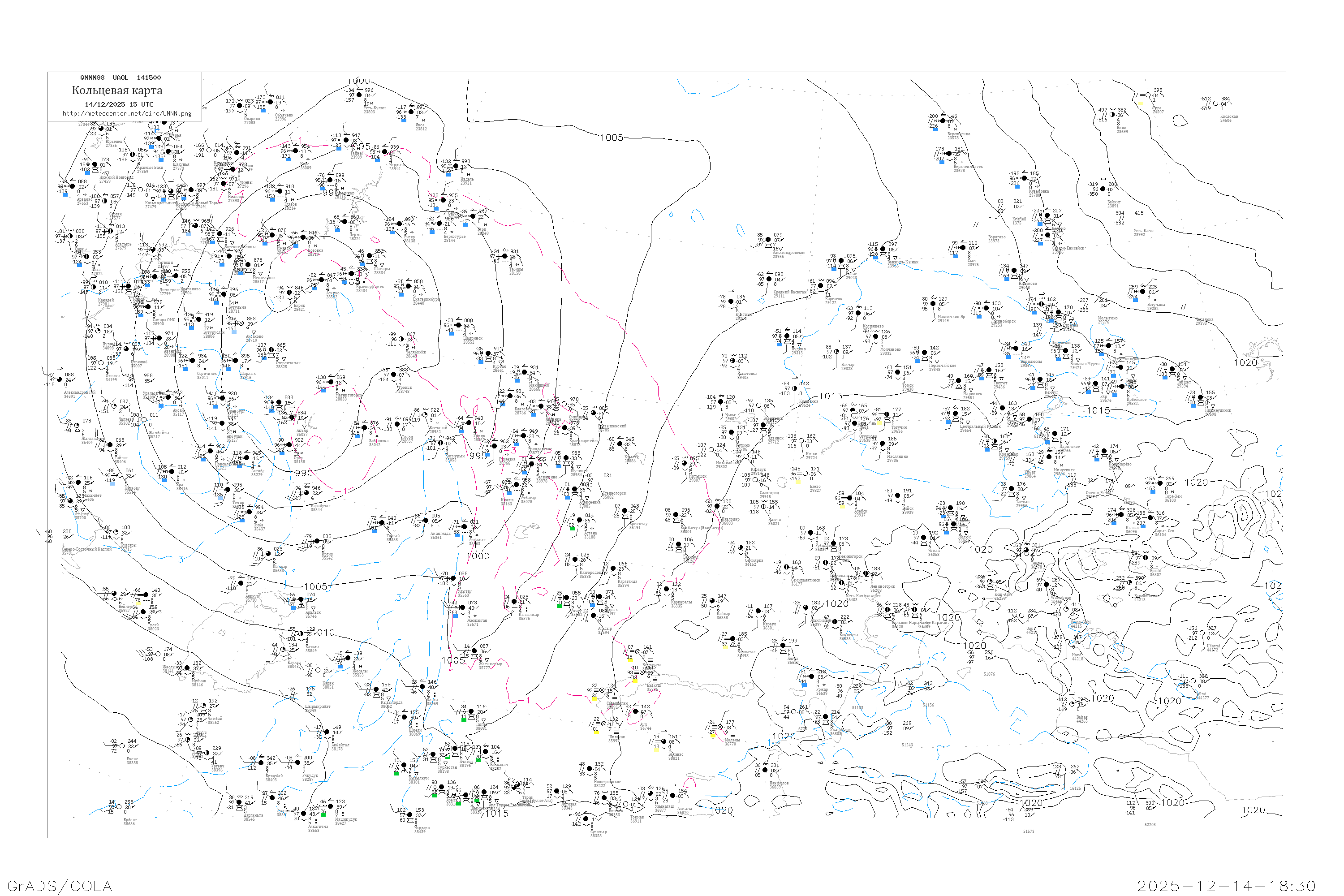
Task: Click the Тура 24507 station circle
Action: [x=1148, y=95]
